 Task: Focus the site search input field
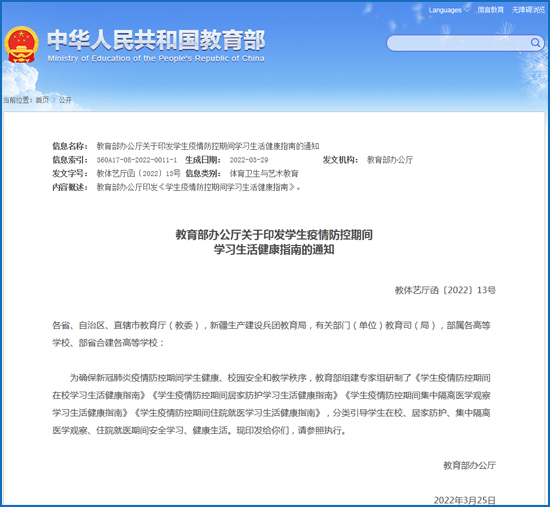[465, 43]
